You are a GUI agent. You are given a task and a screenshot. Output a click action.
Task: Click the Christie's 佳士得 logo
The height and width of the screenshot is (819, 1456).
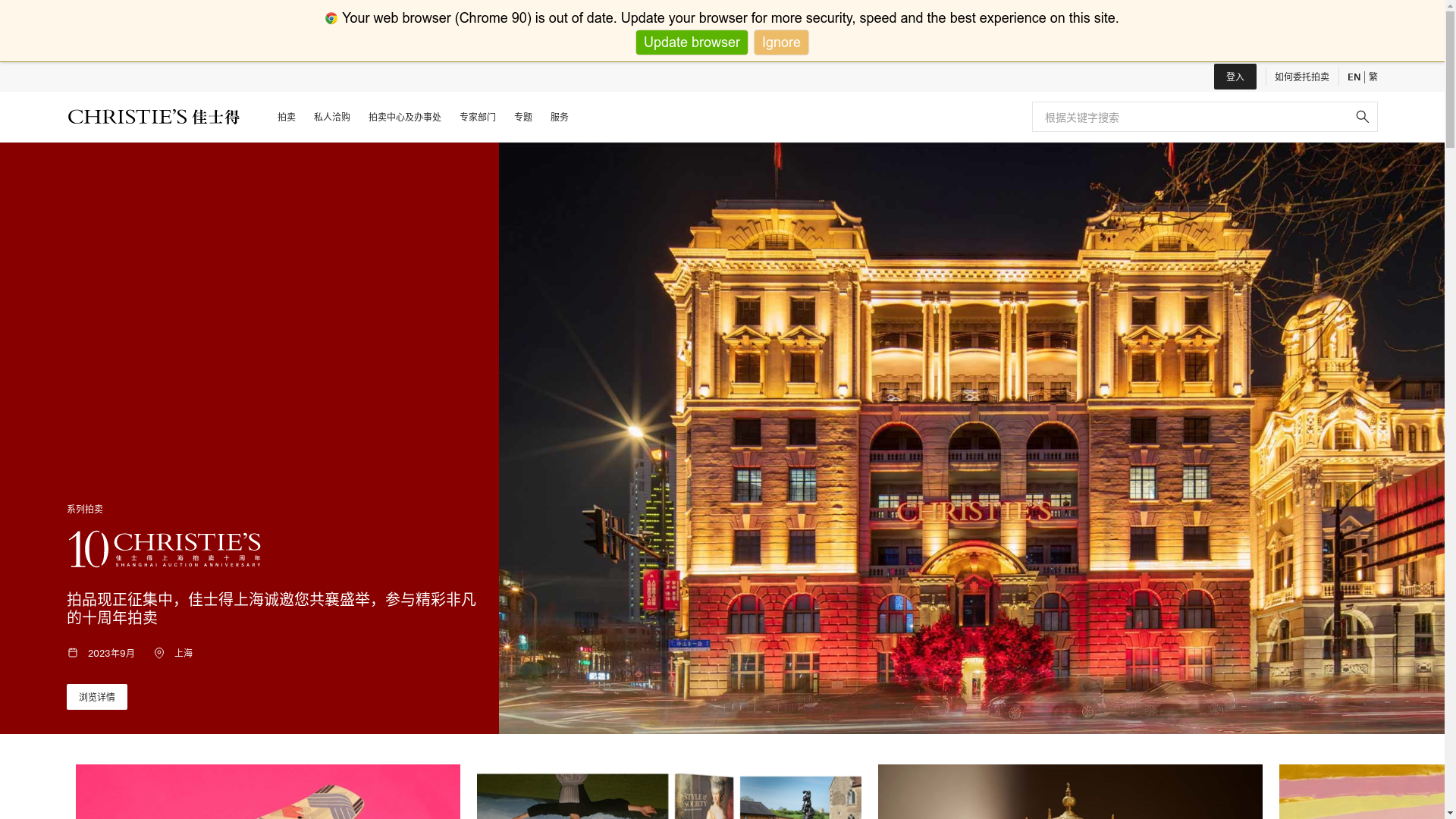click(153, 117)
